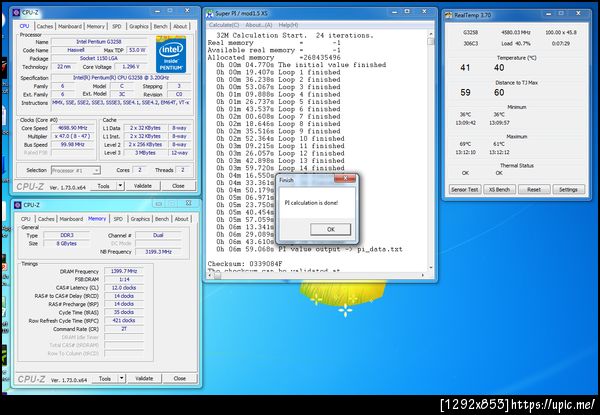Click CPU-Z title bar icon in bottom window
600x415 pixels.
17,205
